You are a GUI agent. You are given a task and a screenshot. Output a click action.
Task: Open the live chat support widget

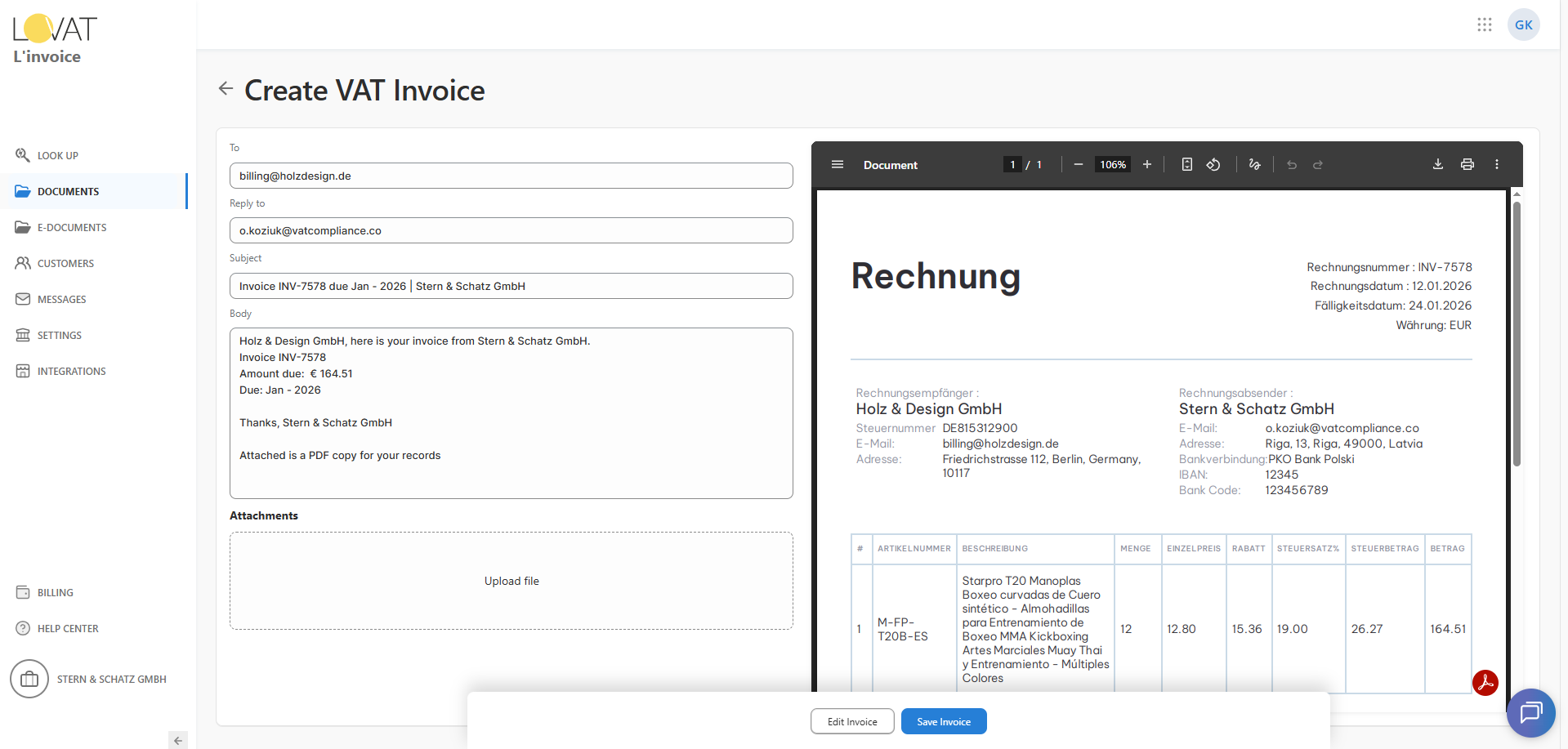[1530, 712]
